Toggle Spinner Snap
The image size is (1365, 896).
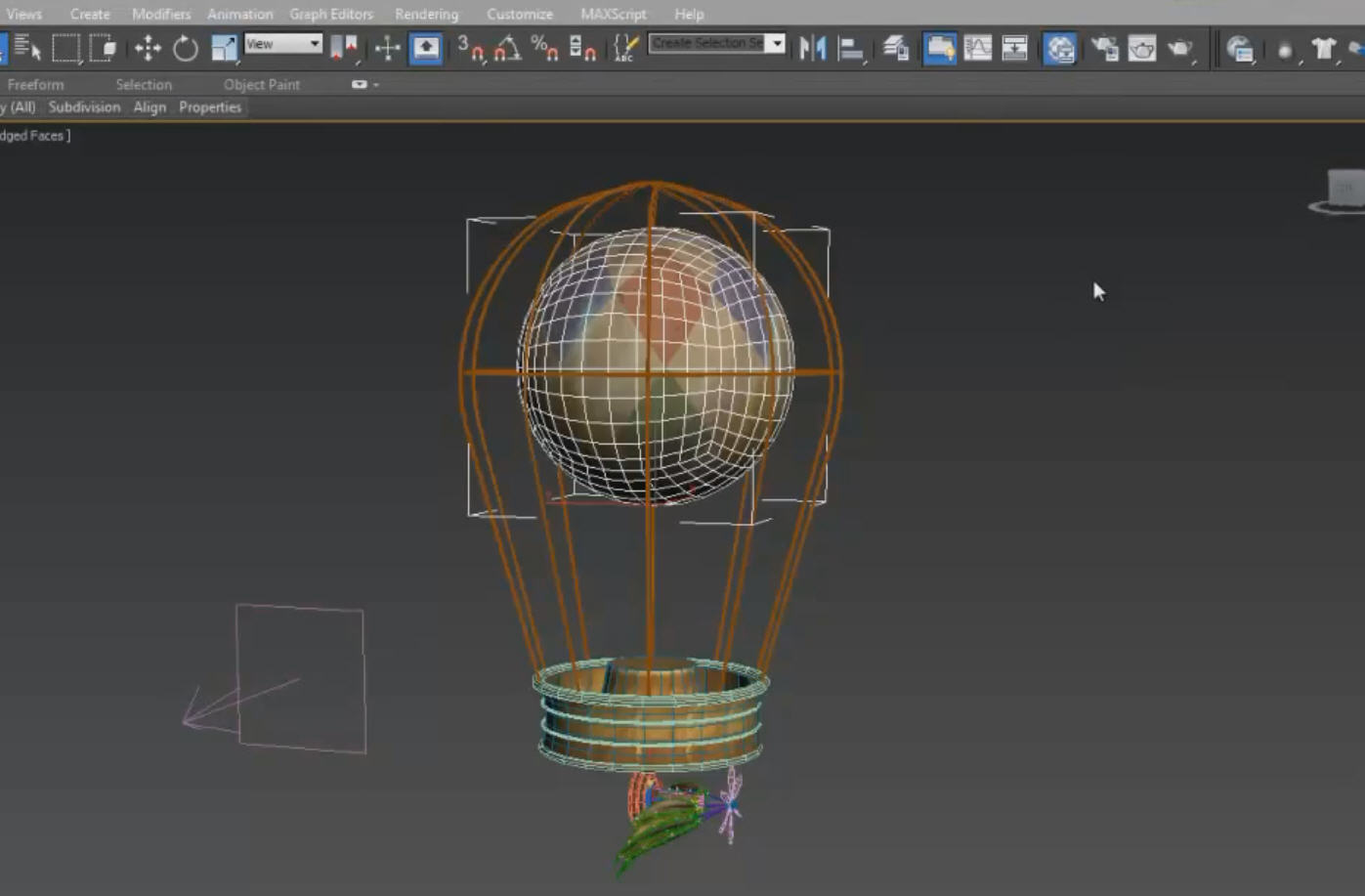(582, 47)
